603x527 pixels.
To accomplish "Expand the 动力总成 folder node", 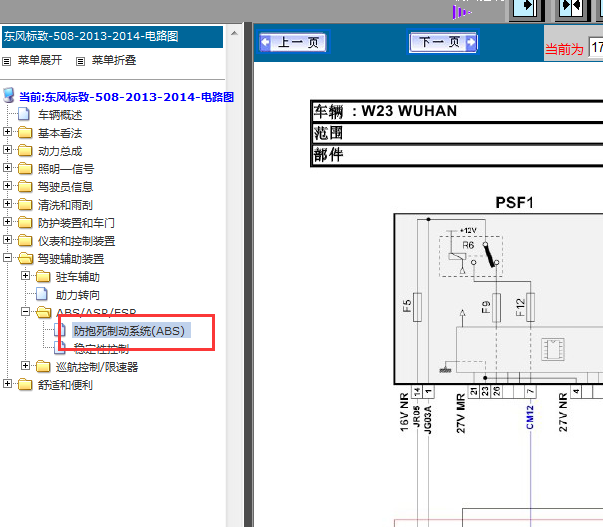I will click(x=7, y=149).
